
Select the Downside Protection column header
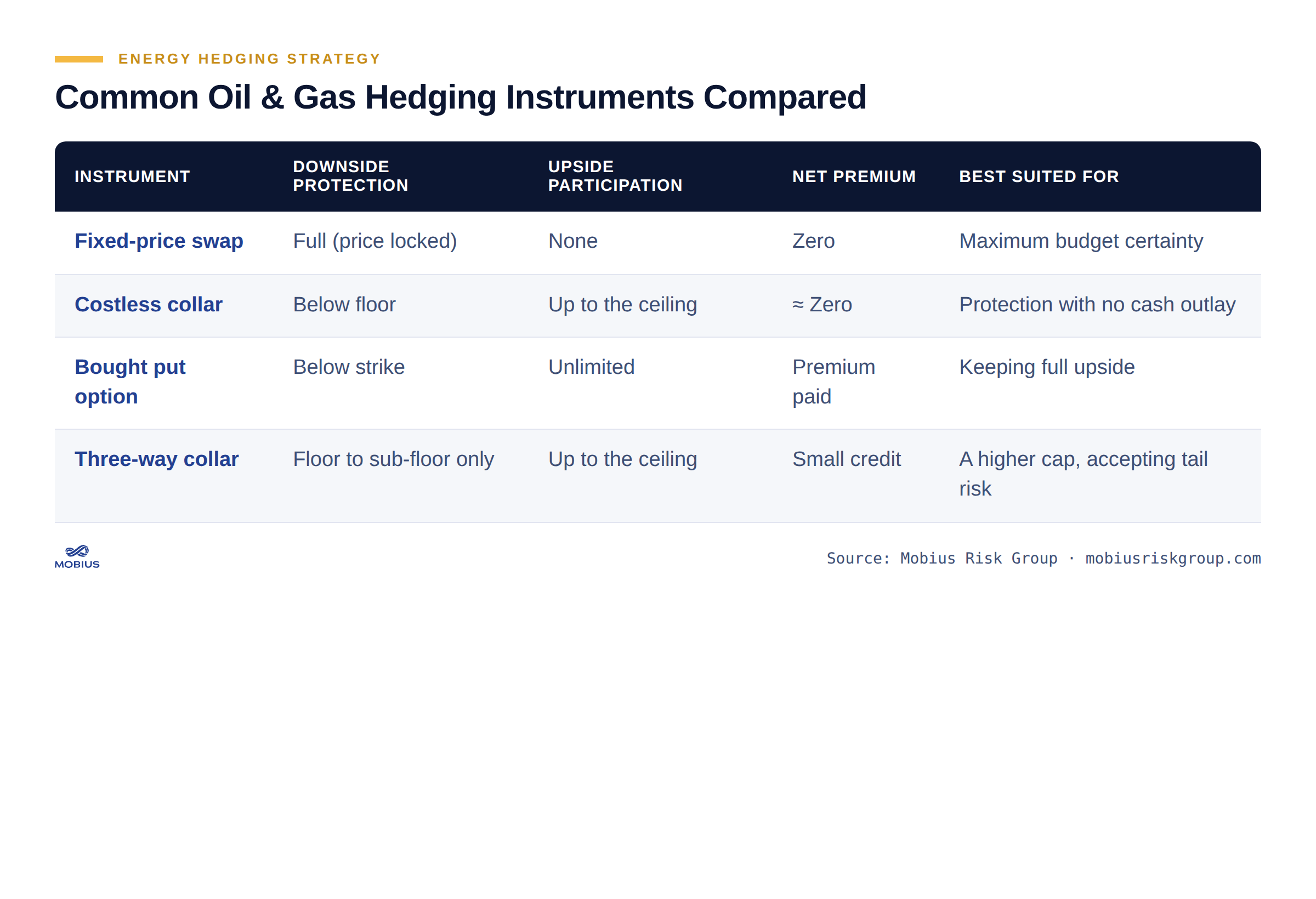pyautogui.click(x=350, y=176)
